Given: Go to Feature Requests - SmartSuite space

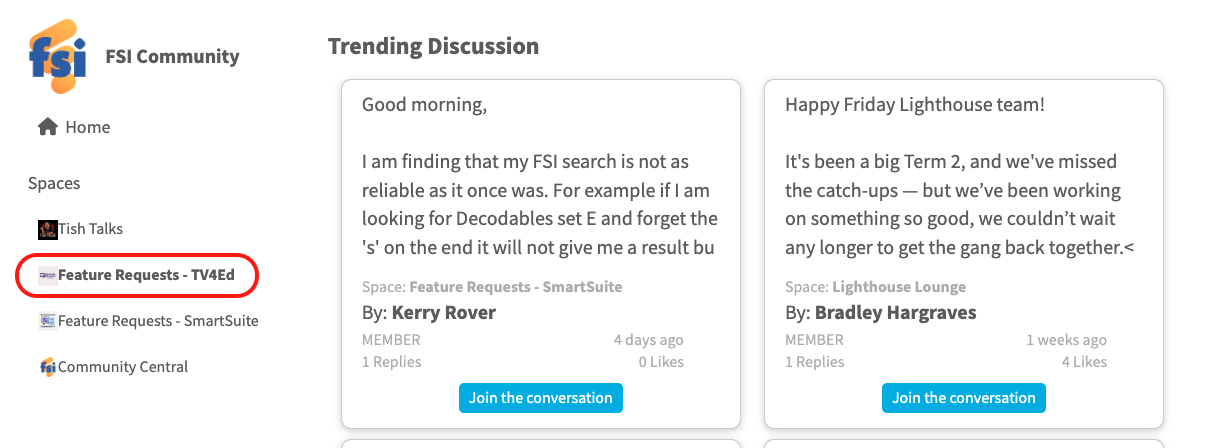Looking at the screenshot, I should point(158,321).
